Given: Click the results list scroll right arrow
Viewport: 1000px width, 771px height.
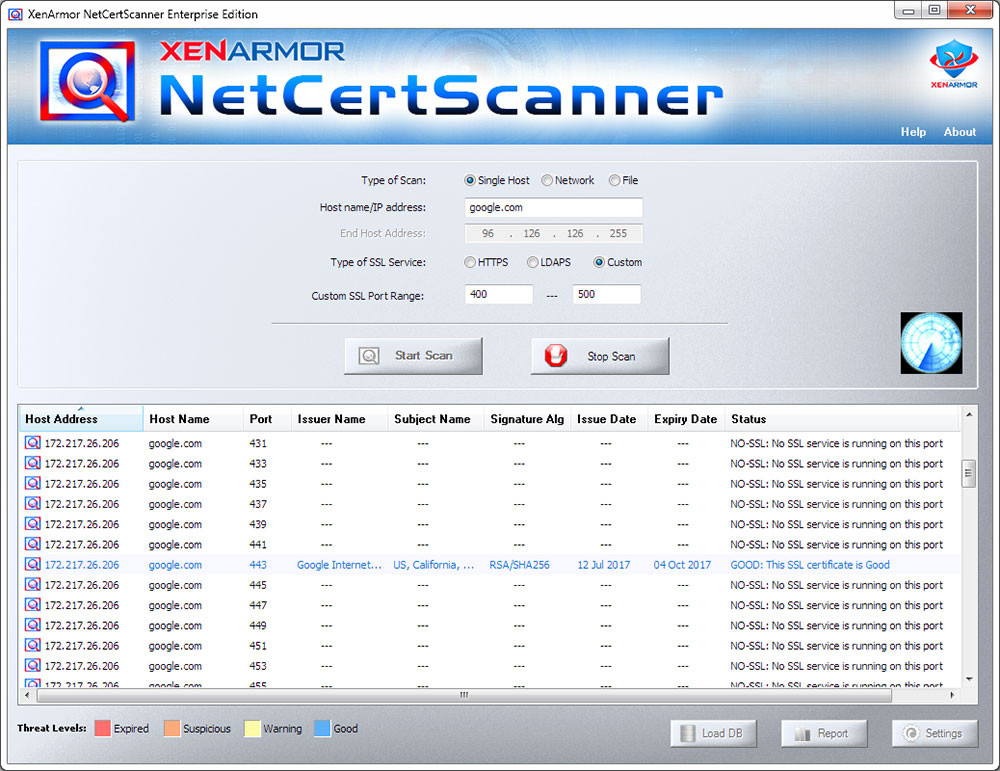Looking at the screenshot, I should [x=952, y=695].
